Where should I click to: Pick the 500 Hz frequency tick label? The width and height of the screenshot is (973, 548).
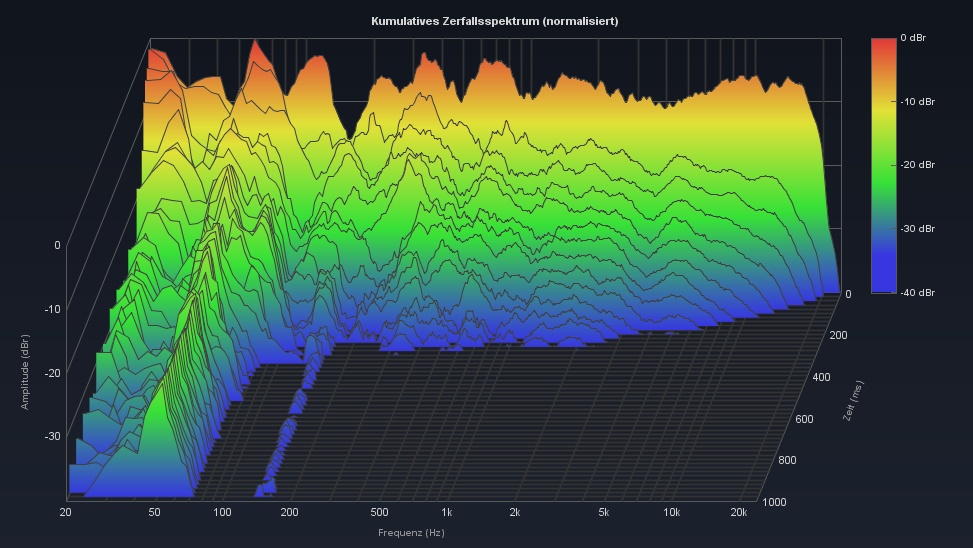click(x=379, y=512)
